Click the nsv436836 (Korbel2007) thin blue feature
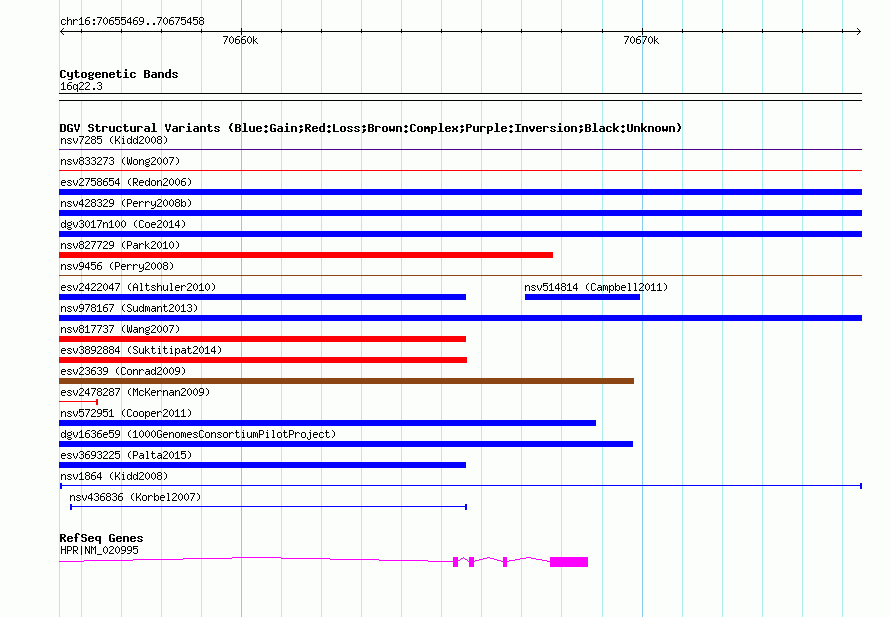The width and height of the screenshot is (890, 617). point(268,506)
